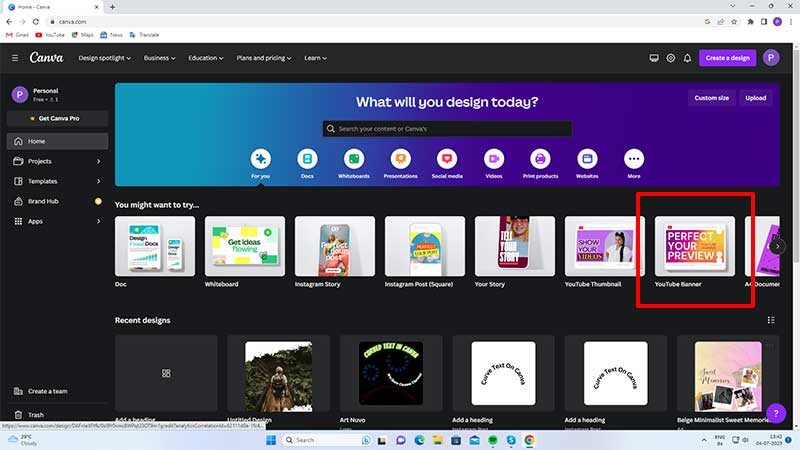Expand Templates arrow in sidebar
The image size is (800, 450).
(98, 181)
